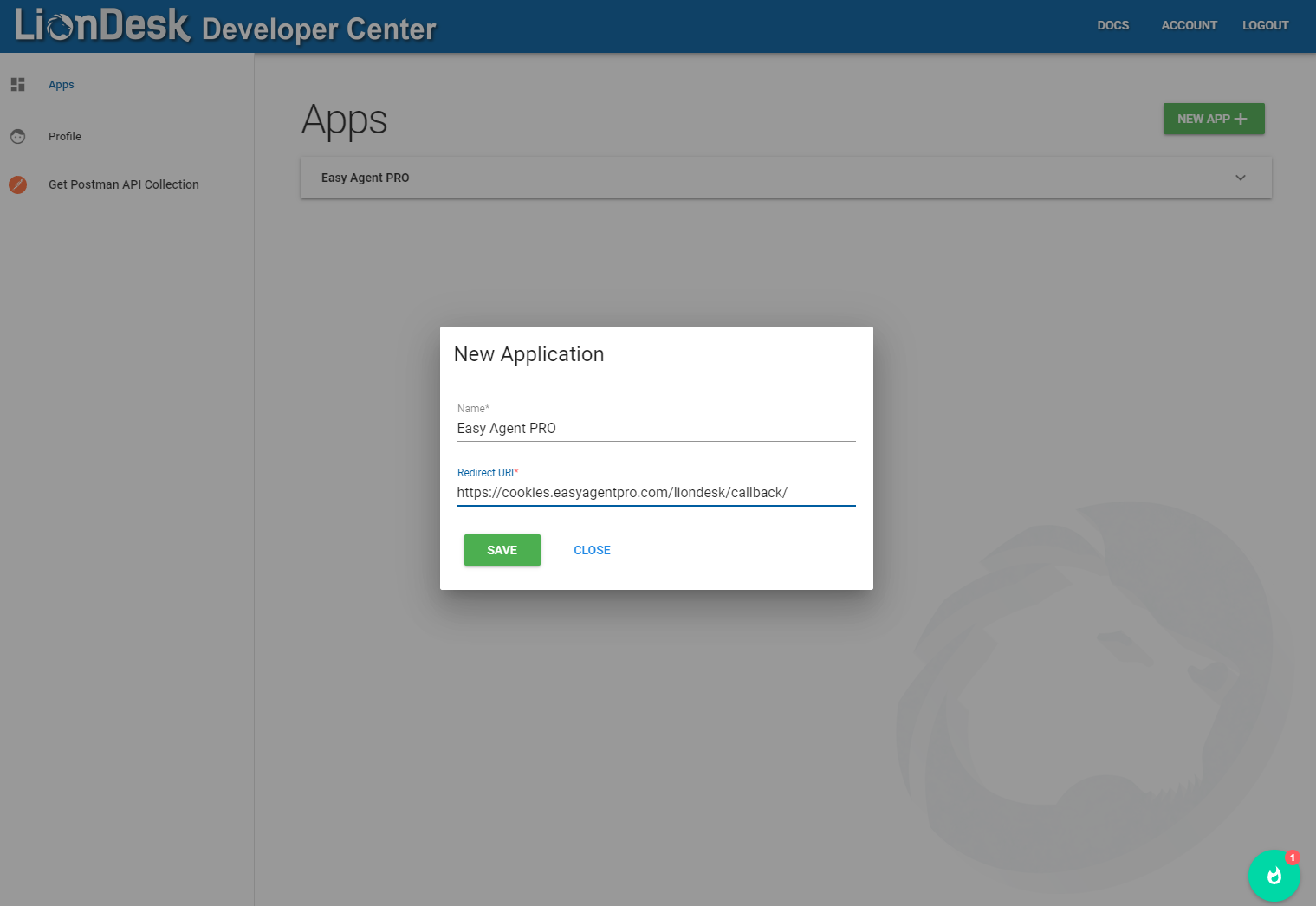Viewport: 1316px width, 906px height.
Task: Click the Apps page heading
Action: pyautogui.click(x=345, y=120)
